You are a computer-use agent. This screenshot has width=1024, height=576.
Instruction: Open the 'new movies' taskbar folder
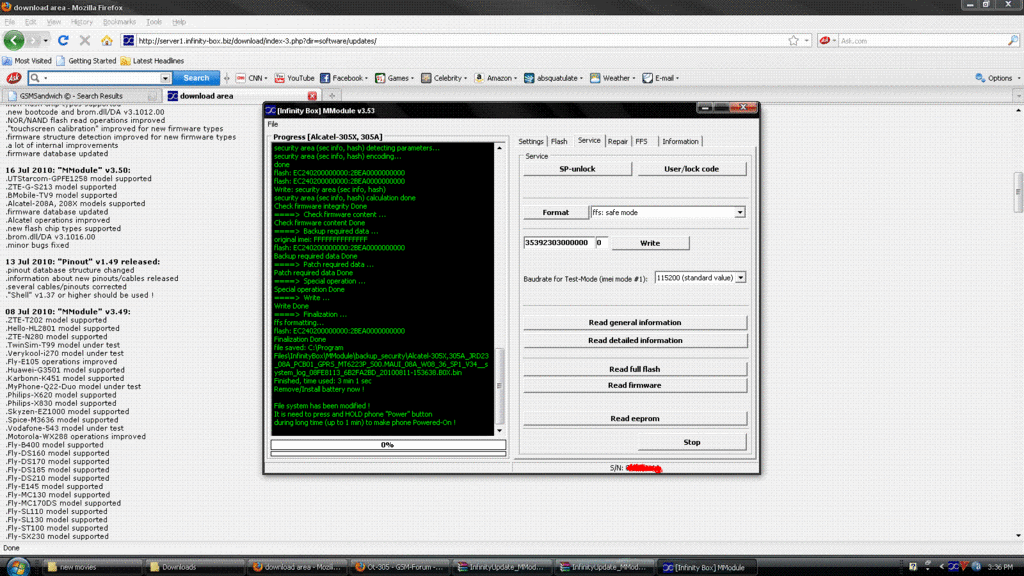[x=93, y=567]
